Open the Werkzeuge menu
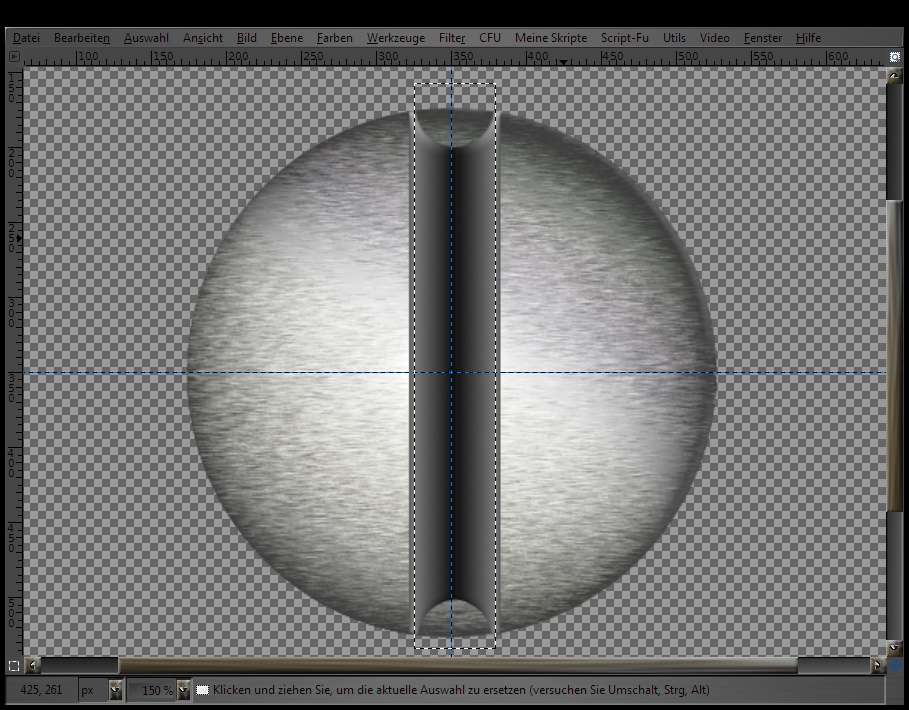This screenshot has height=710, width=909. click(x=396, y=38)
